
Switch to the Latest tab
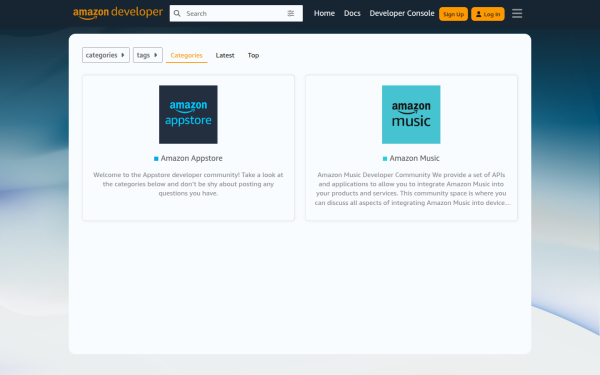(225, 55)
